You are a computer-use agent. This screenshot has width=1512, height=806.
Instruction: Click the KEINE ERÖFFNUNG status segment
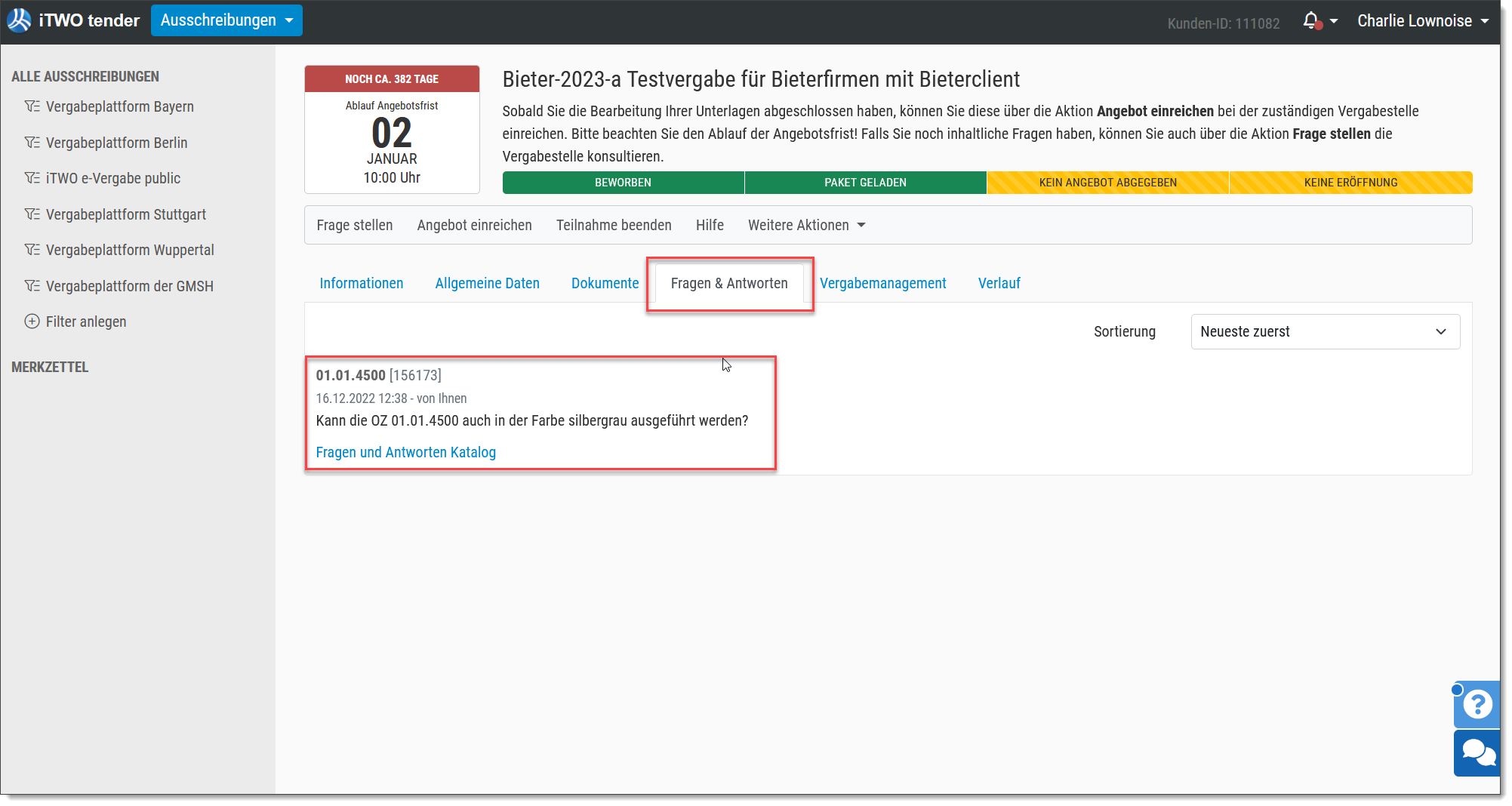pos(1350,183)
